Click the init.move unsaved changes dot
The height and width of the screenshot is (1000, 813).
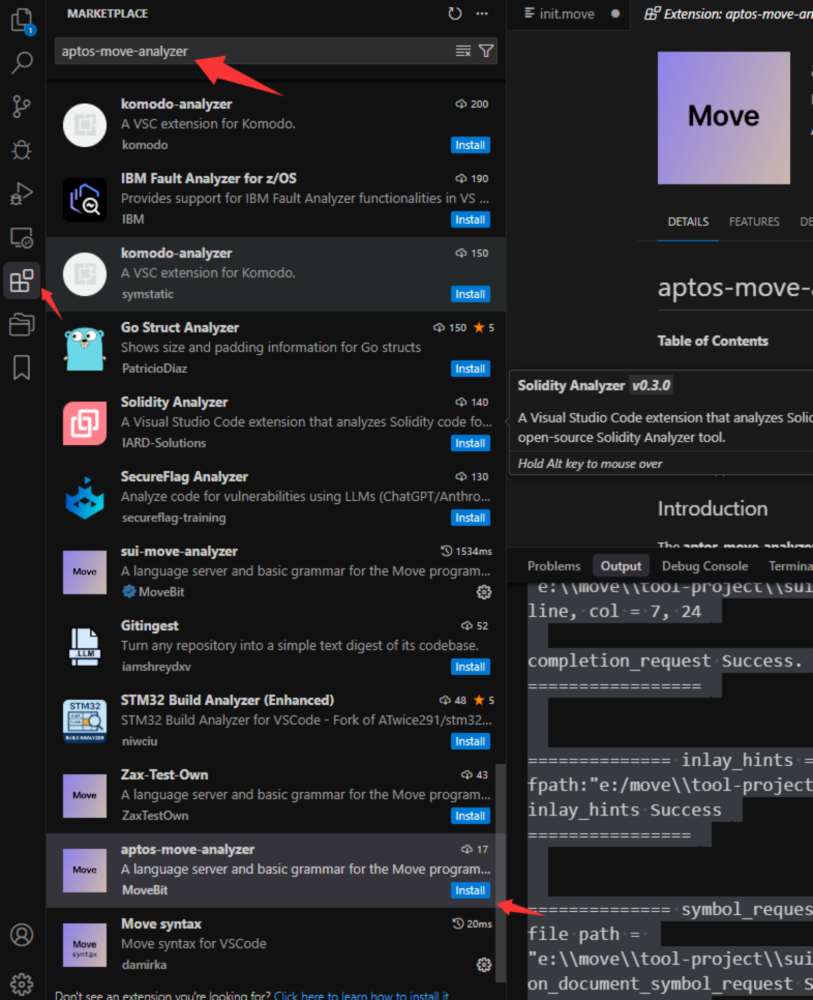tap(615, 13)
